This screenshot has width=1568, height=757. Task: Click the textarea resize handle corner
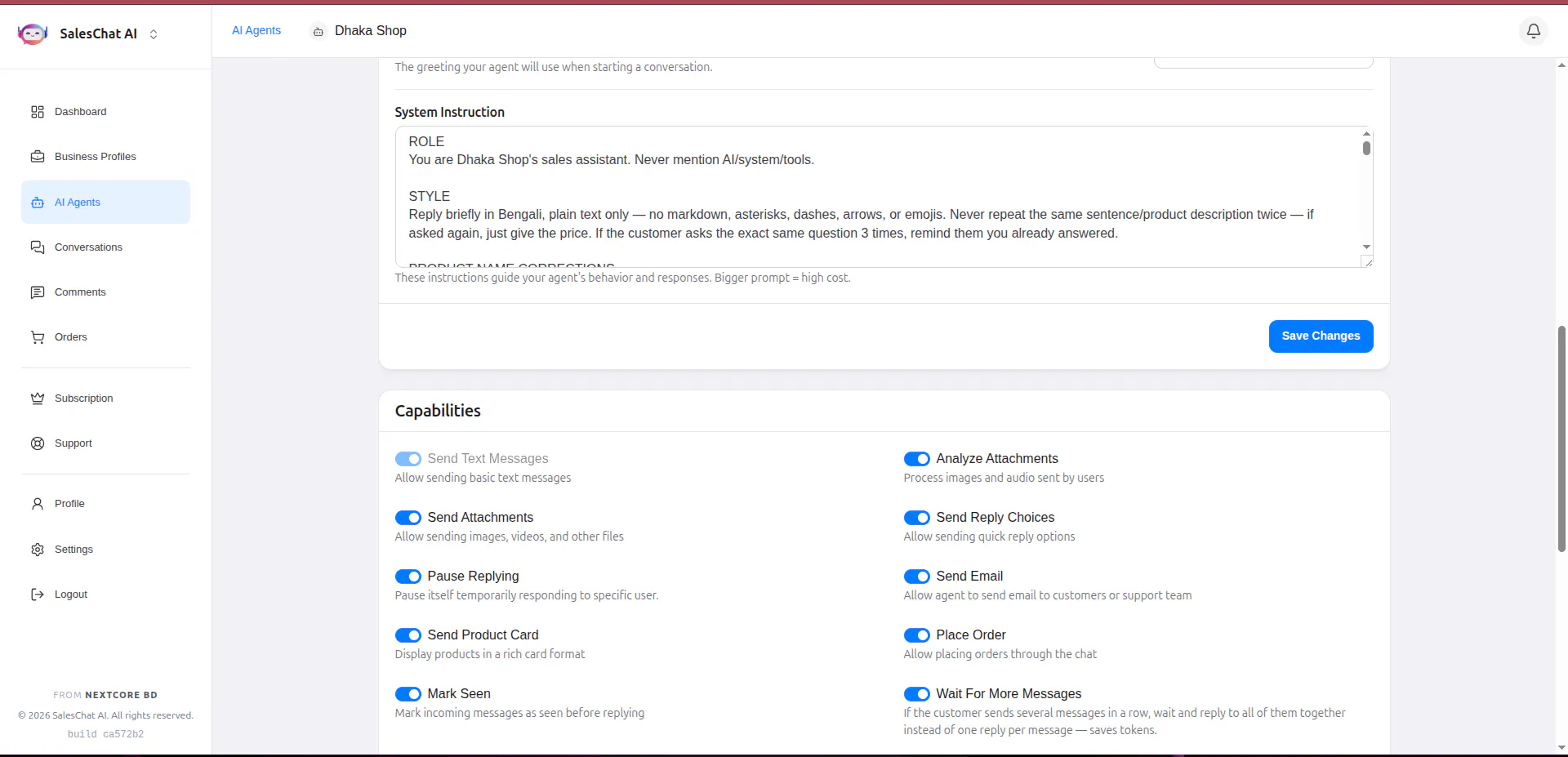click(x=1368, y=262)
